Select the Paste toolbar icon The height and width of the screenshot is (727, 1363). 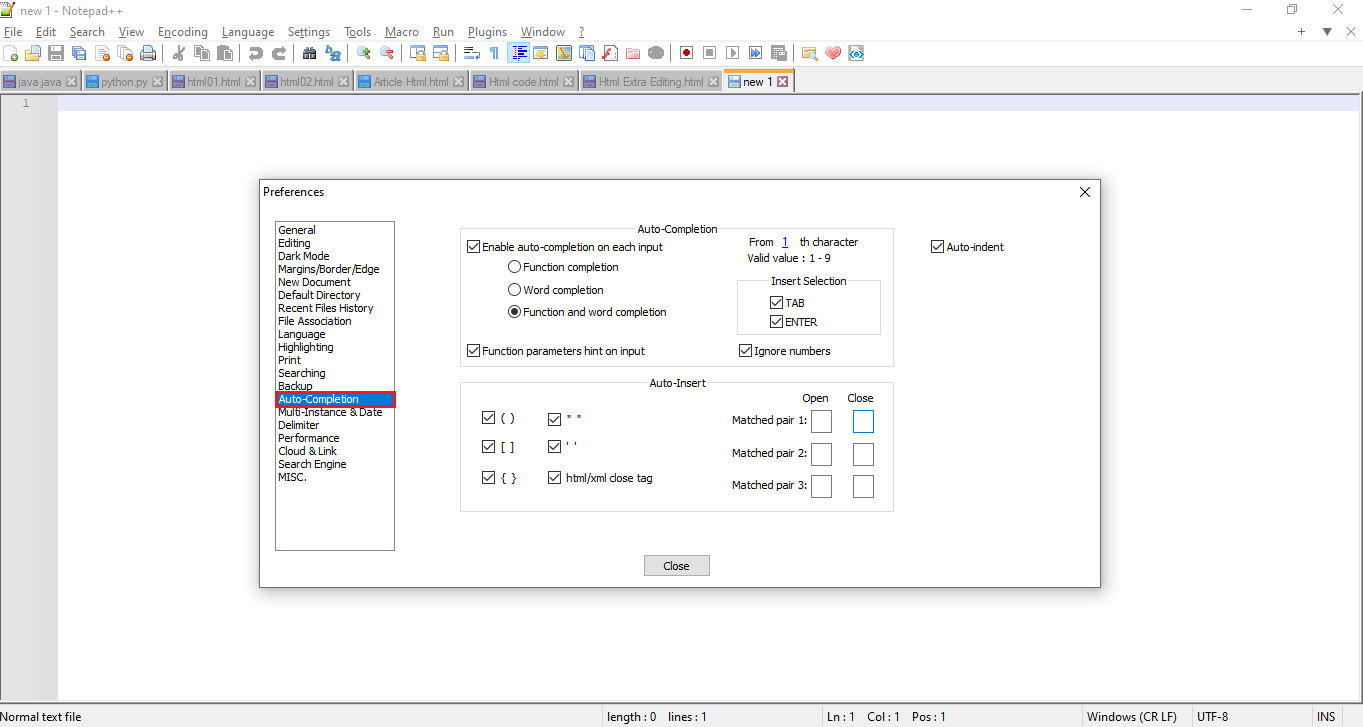(x=224, y=53)
